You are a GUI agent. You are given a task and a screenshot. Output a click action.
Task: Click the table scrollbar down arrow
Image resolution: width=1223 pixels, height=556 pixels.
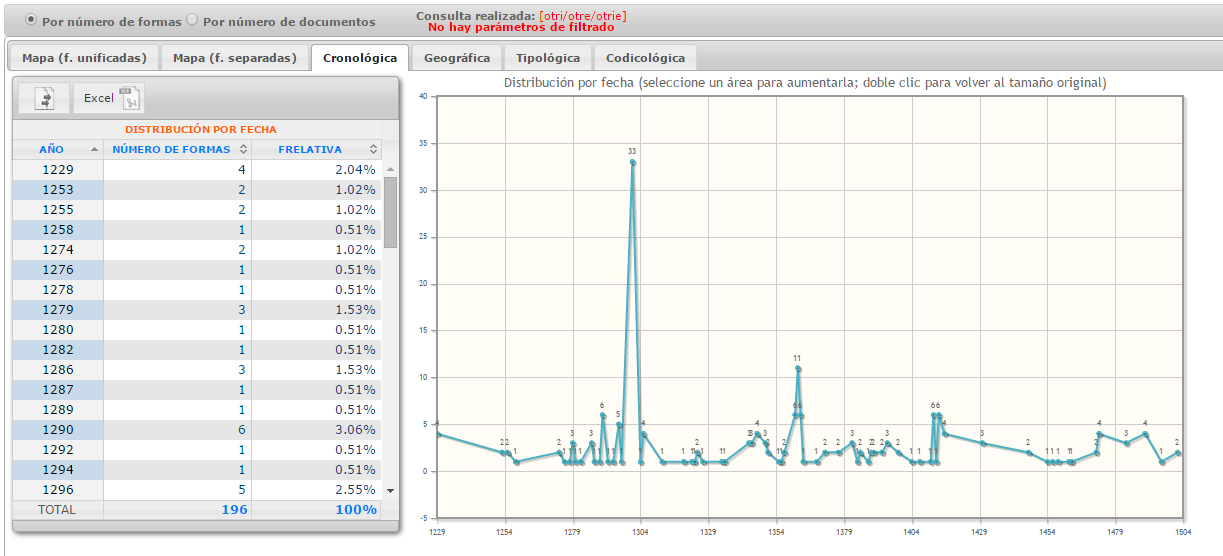tap(390, 490)
